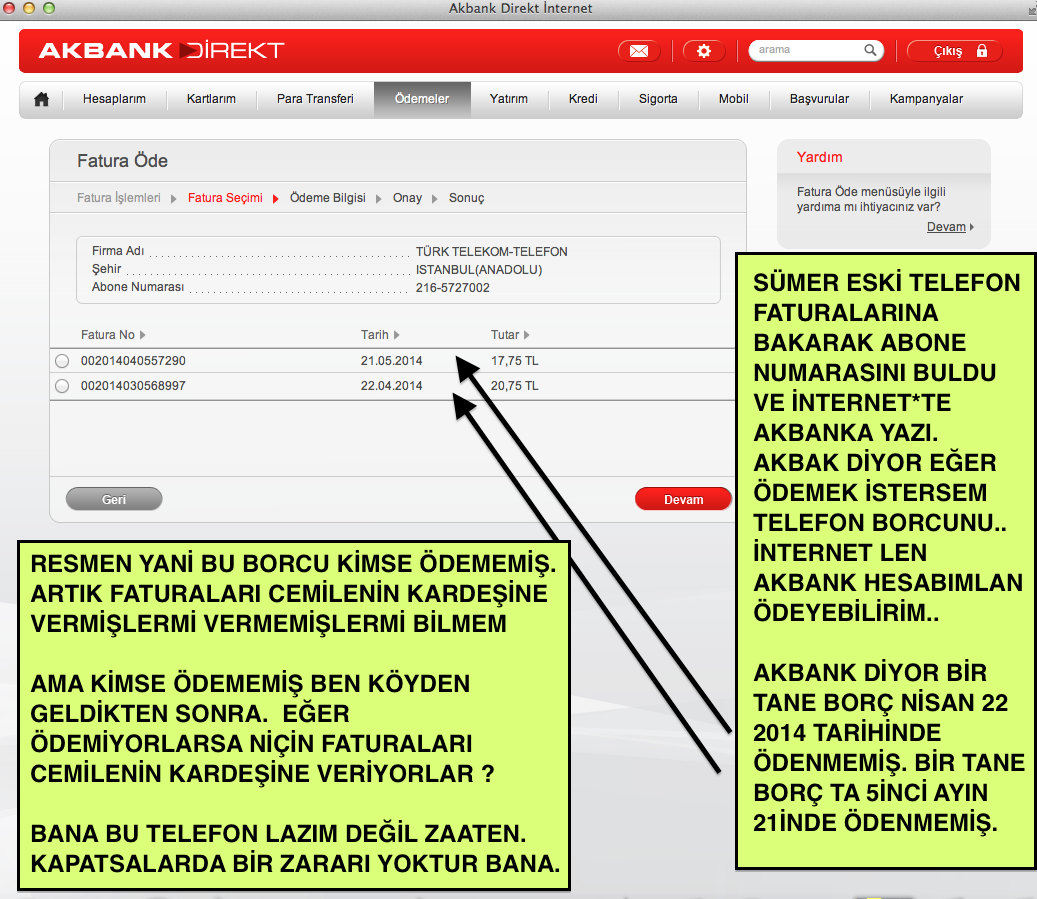Click the search magnifier icon
This screenshot has width=1037, height=899.
tap(870, 50)
